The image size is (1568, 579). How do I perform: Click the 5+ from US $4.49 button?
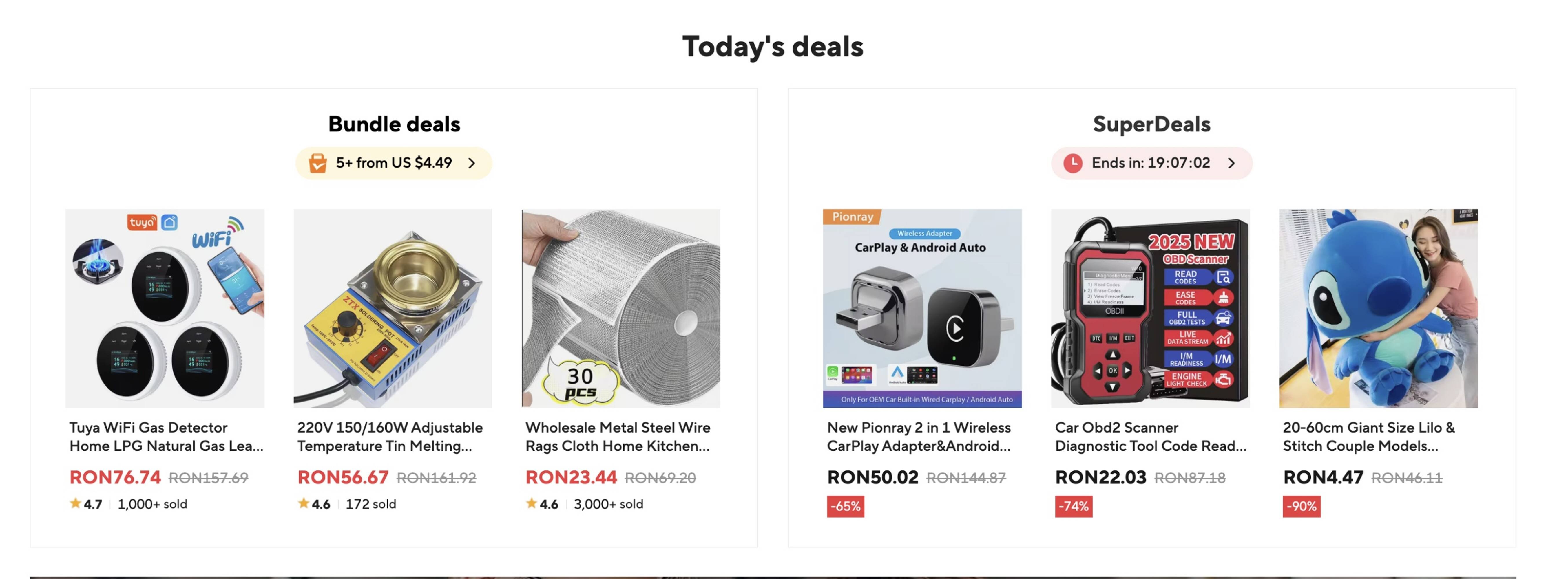(x=394, y=163)
